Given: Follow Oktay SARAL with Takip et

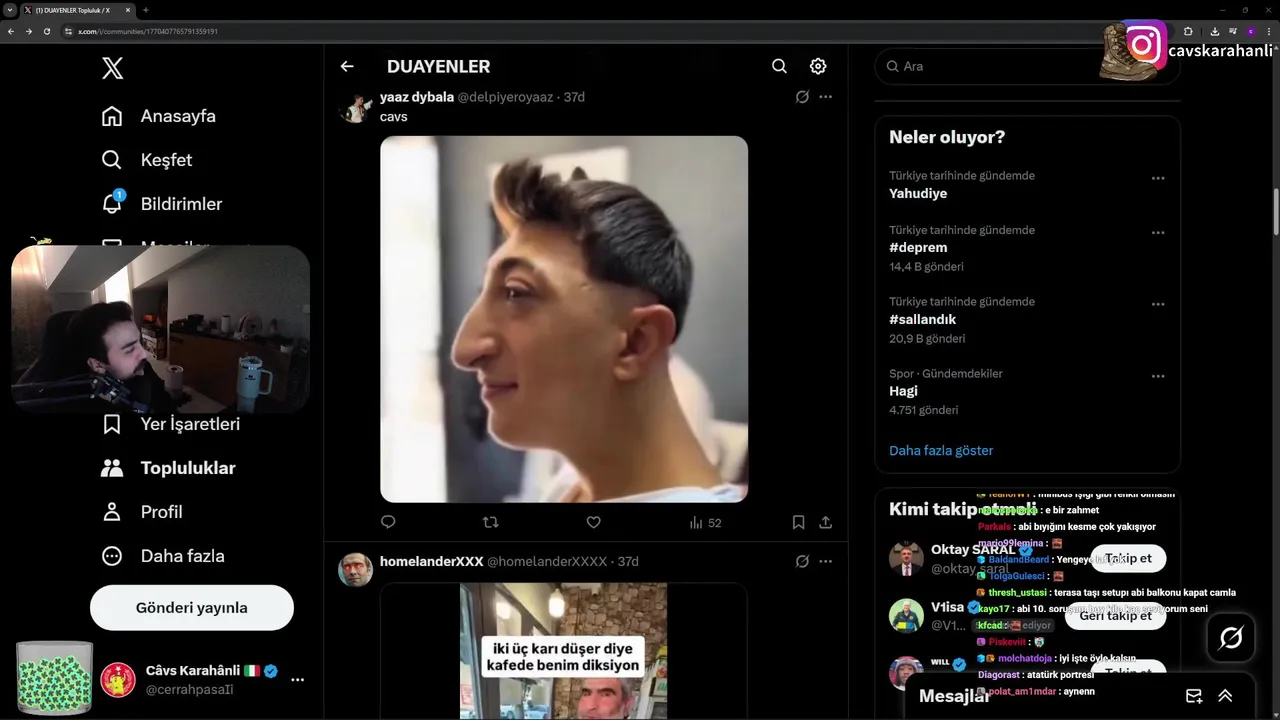Looking at the screenshot, I should (x=1128, y=558).
